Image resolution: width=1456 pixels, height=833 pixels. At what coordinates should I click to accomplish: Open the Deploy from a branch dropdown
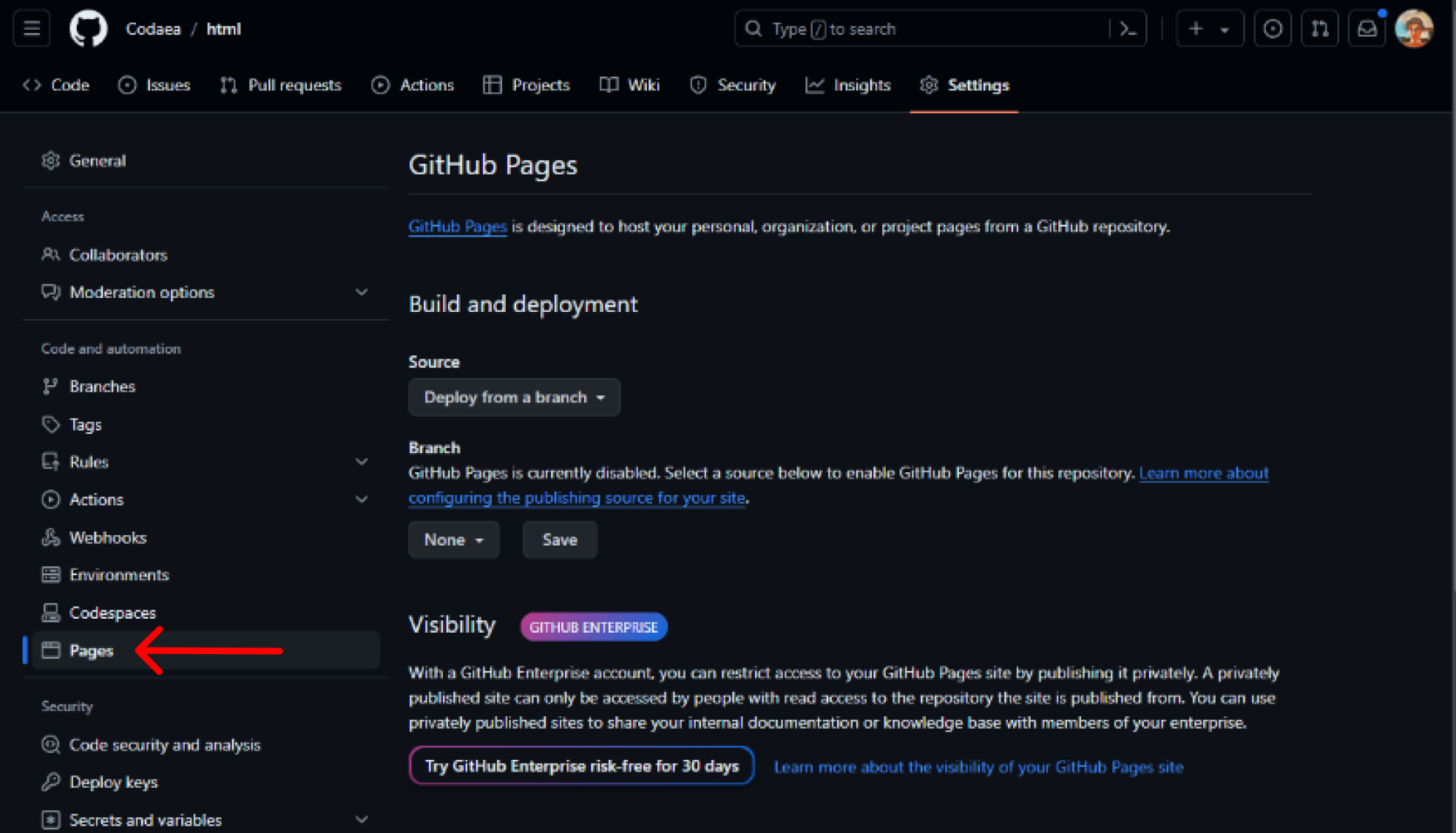tap(514, 398)
